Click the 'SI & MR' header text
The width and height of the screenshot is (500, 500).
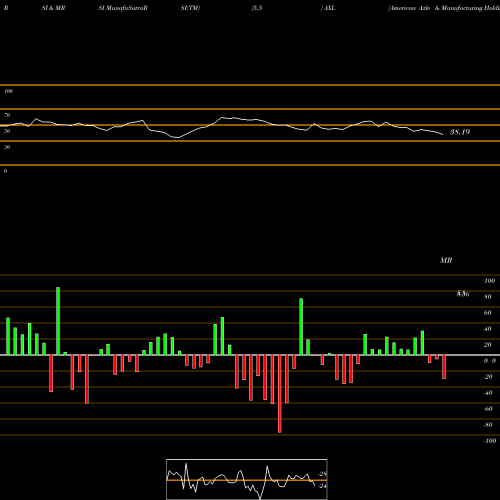[53, 8]
